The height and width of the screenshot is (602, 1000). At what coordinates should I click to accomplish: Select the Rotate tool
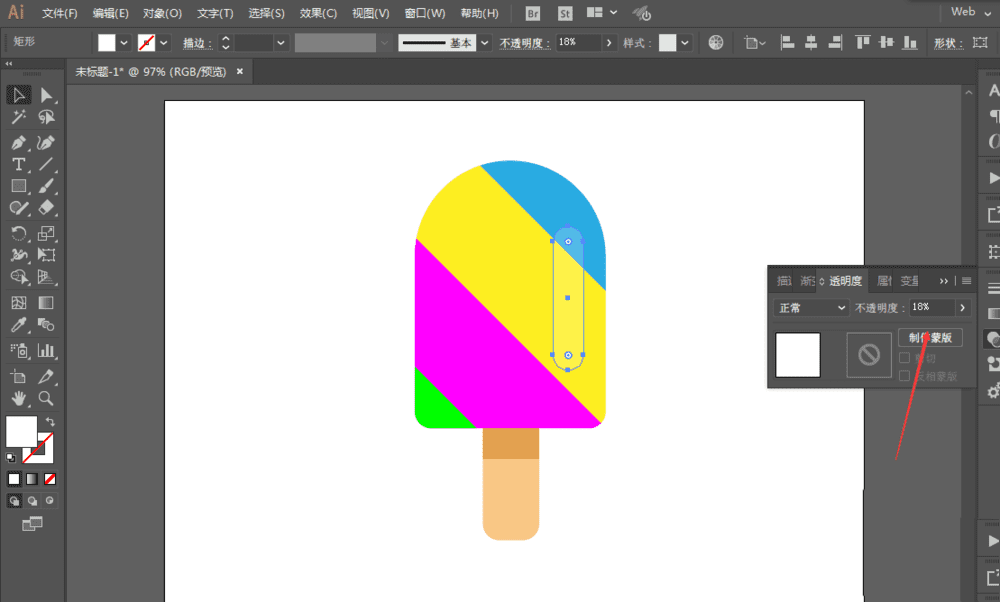(x=18, y=234)
